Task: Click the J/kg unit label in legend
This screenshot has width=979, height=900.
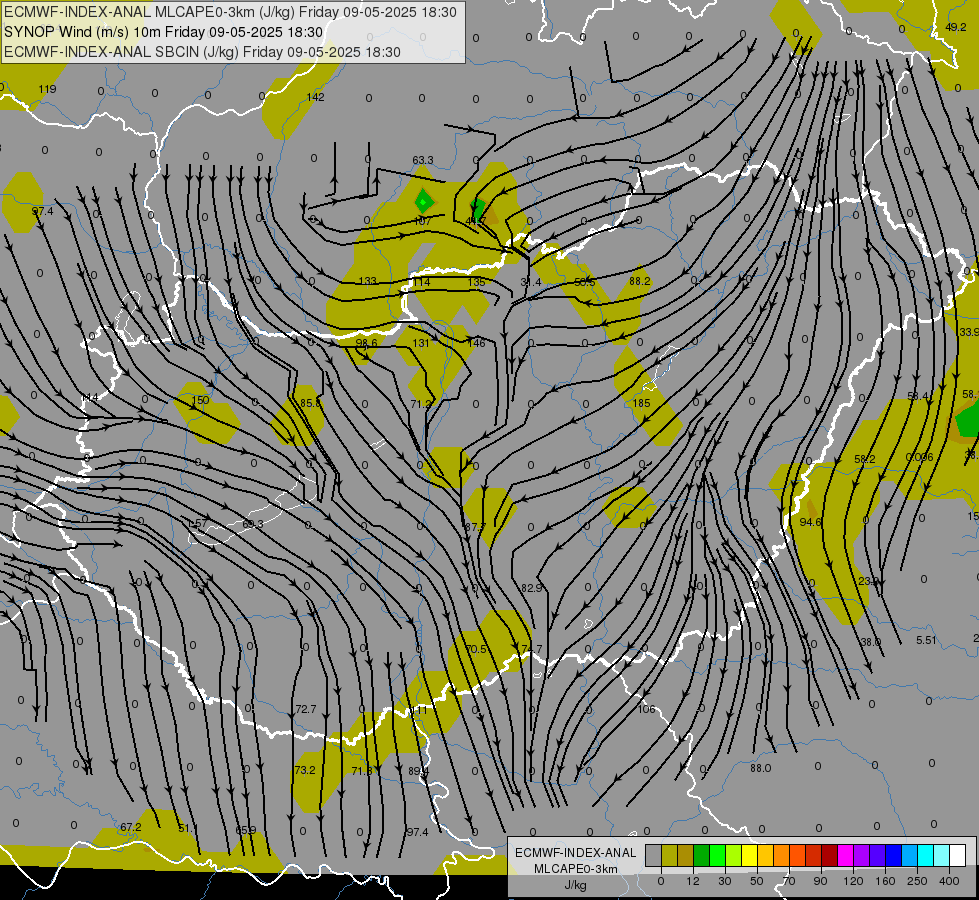Action: click(x=576, y=885)
